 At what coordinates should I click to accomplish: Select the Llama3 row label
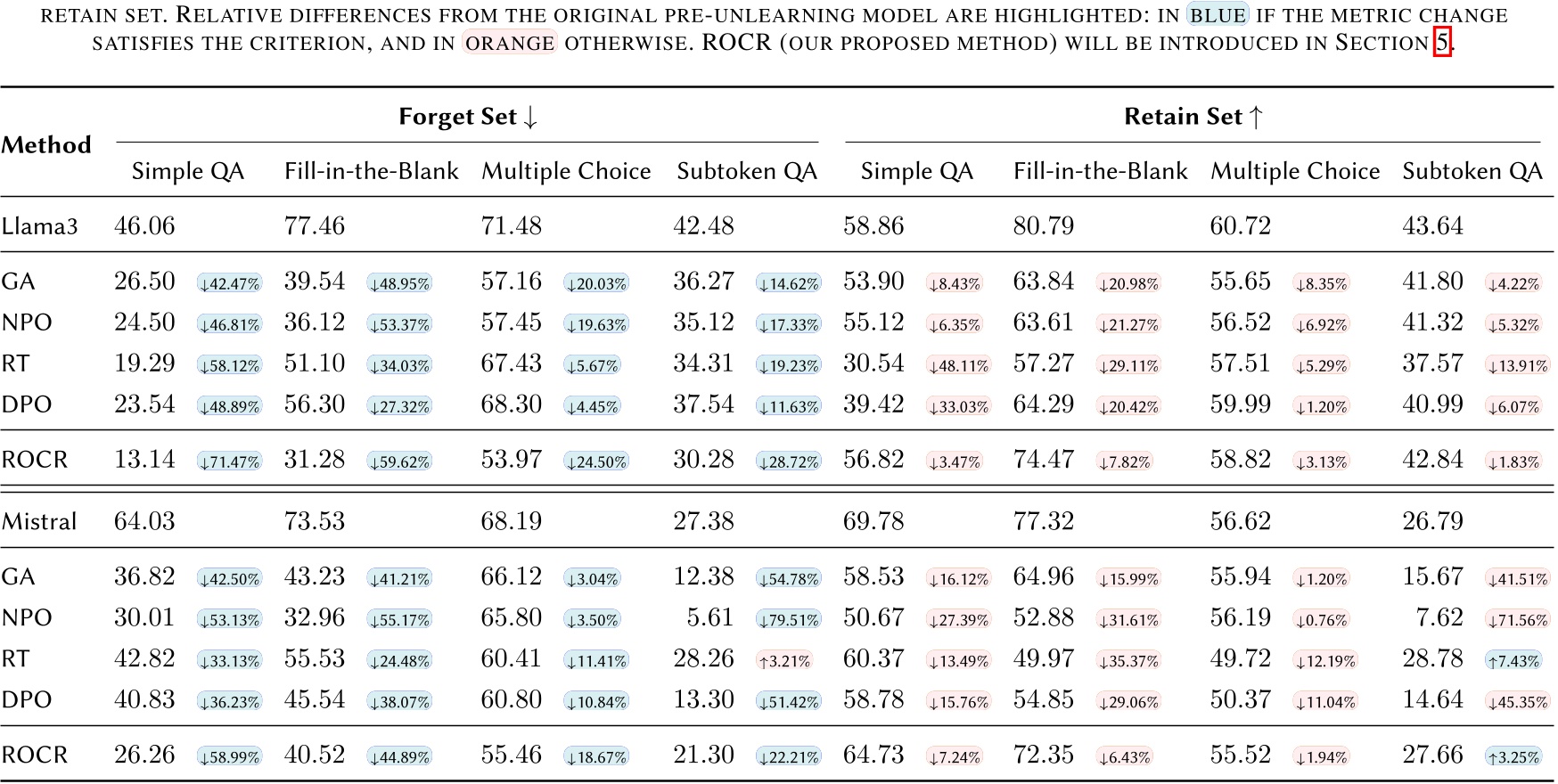click(39, 225)
